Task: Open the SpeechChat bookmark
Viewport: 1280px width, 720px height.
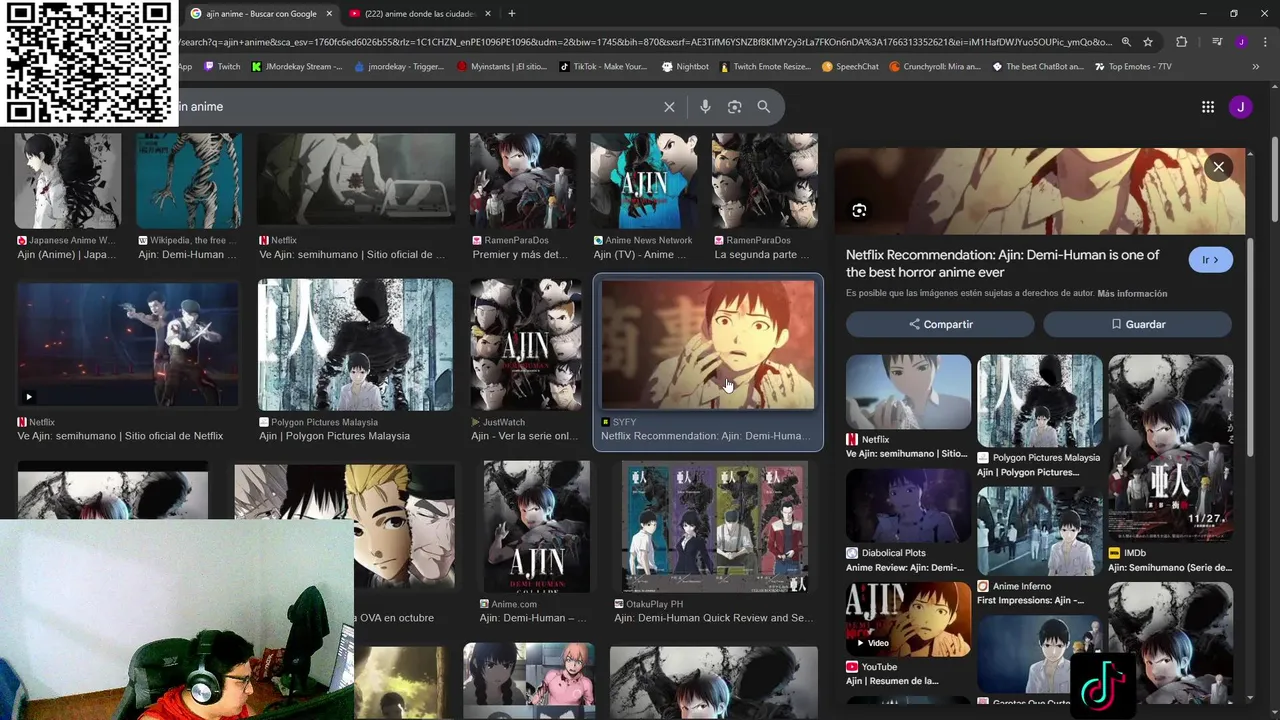Action: (x=850, y=67)
